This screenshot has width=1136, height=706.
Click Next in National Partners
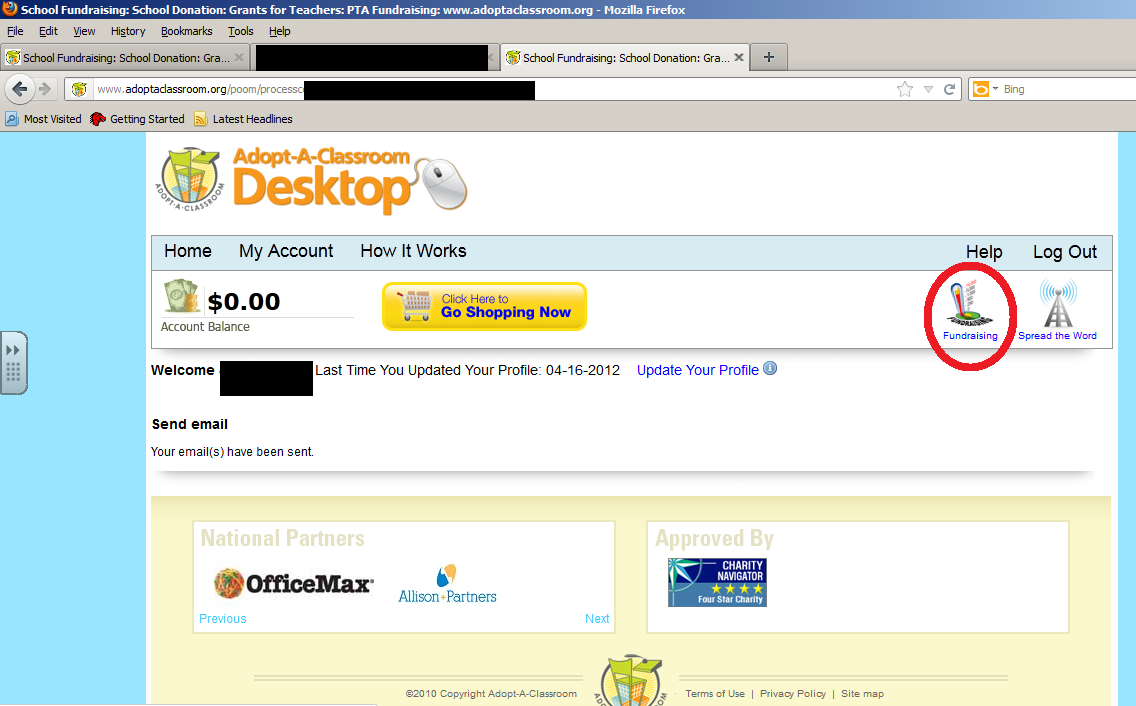(597, 618)
